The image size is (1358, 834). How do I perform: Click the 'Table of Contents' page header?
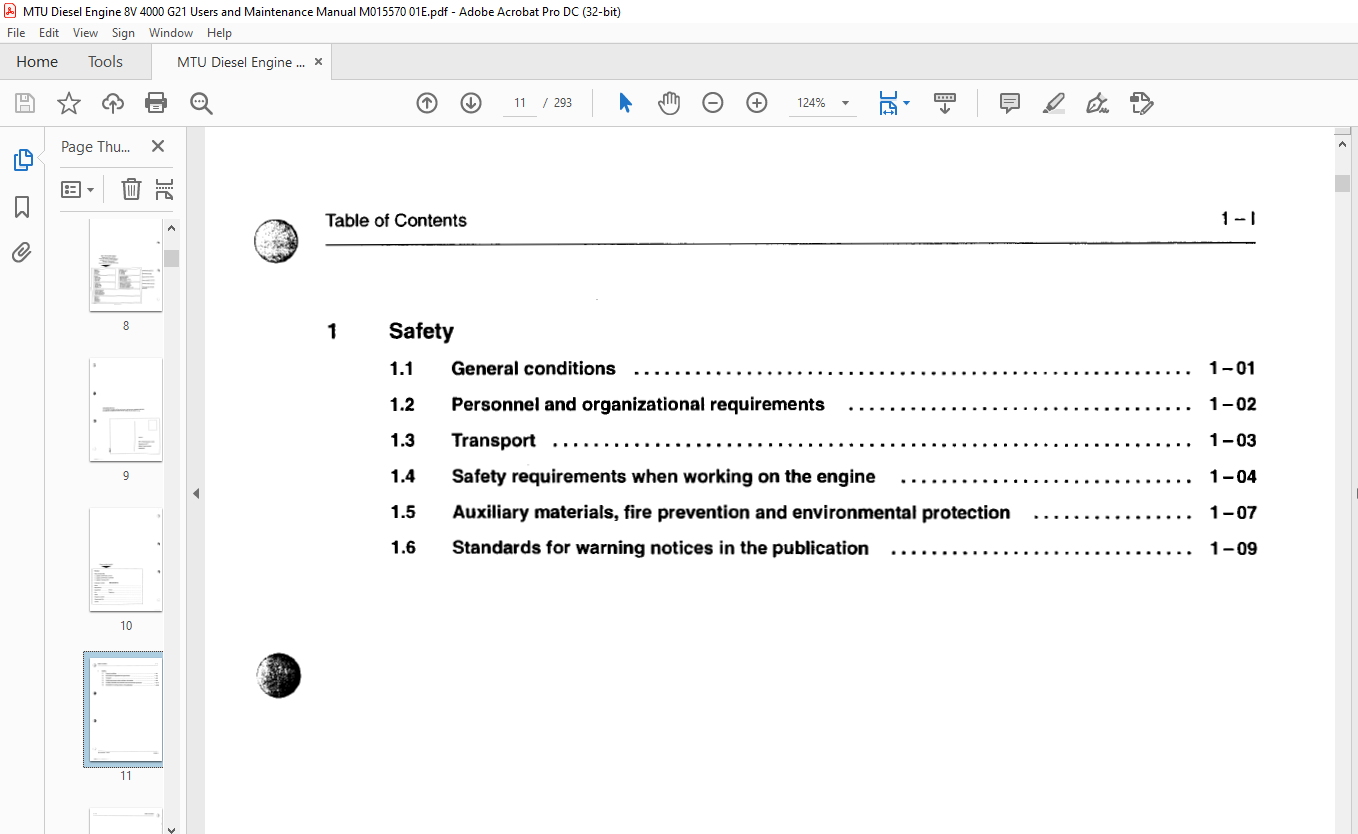(x=396, y=221)
